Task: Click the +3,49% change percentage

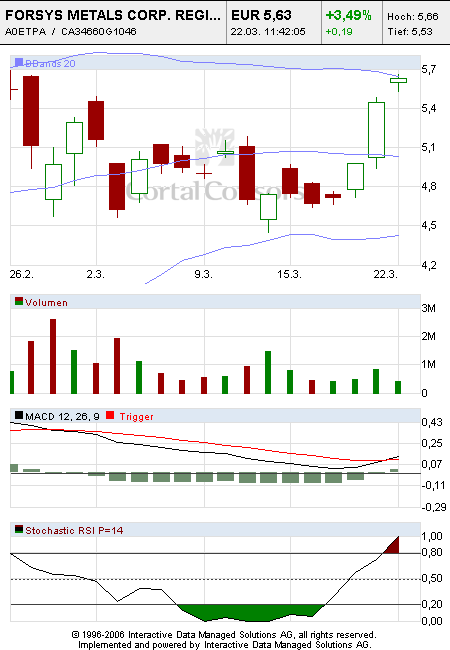Action: (348, 15)
